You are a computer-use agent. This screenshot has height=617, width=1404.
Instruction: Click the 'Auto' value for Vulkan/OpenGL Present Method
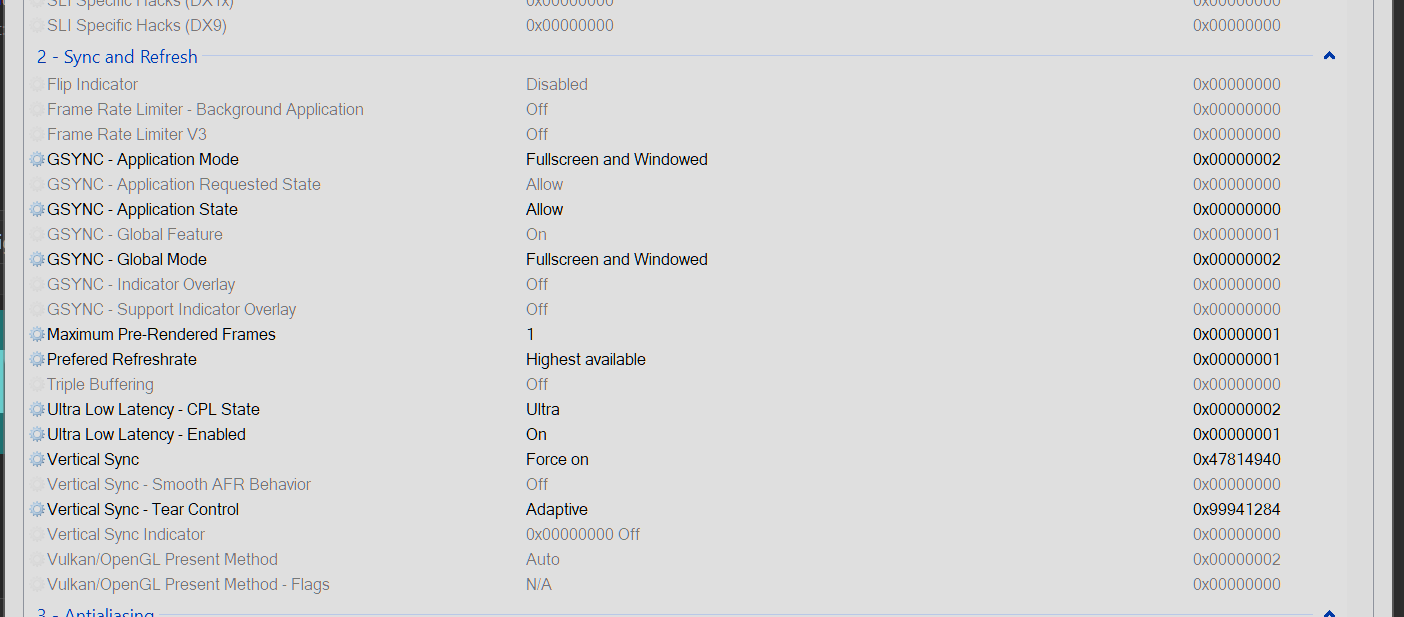point(543,560)
